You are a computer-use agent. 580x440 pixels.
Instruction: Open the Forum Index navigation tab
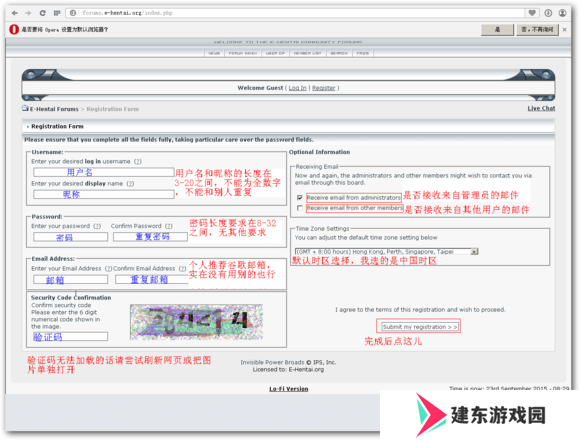click(243, 53)
